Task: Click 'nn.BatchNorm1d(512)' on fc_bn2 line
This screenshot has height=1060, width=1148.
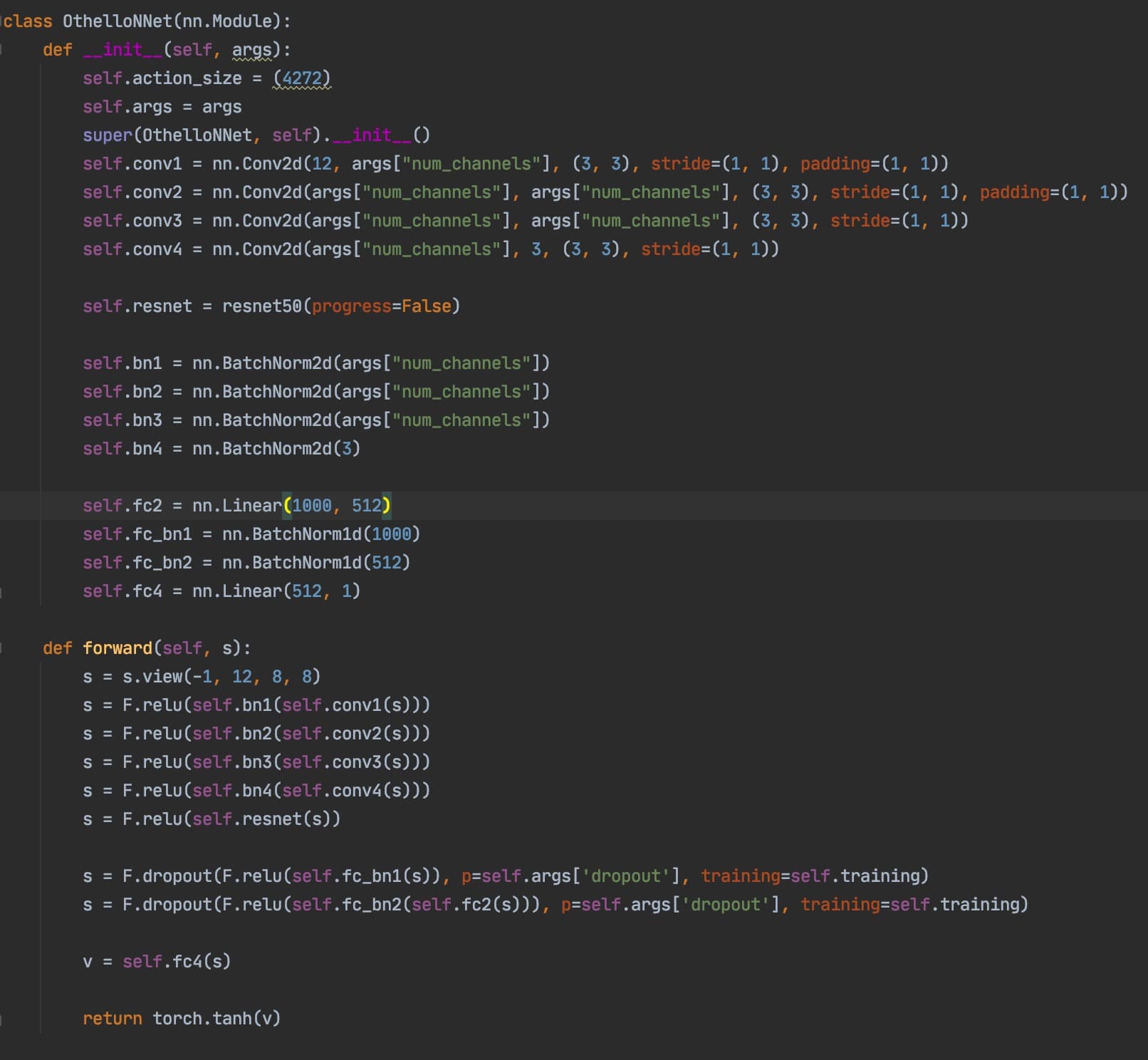Action: 316,563
